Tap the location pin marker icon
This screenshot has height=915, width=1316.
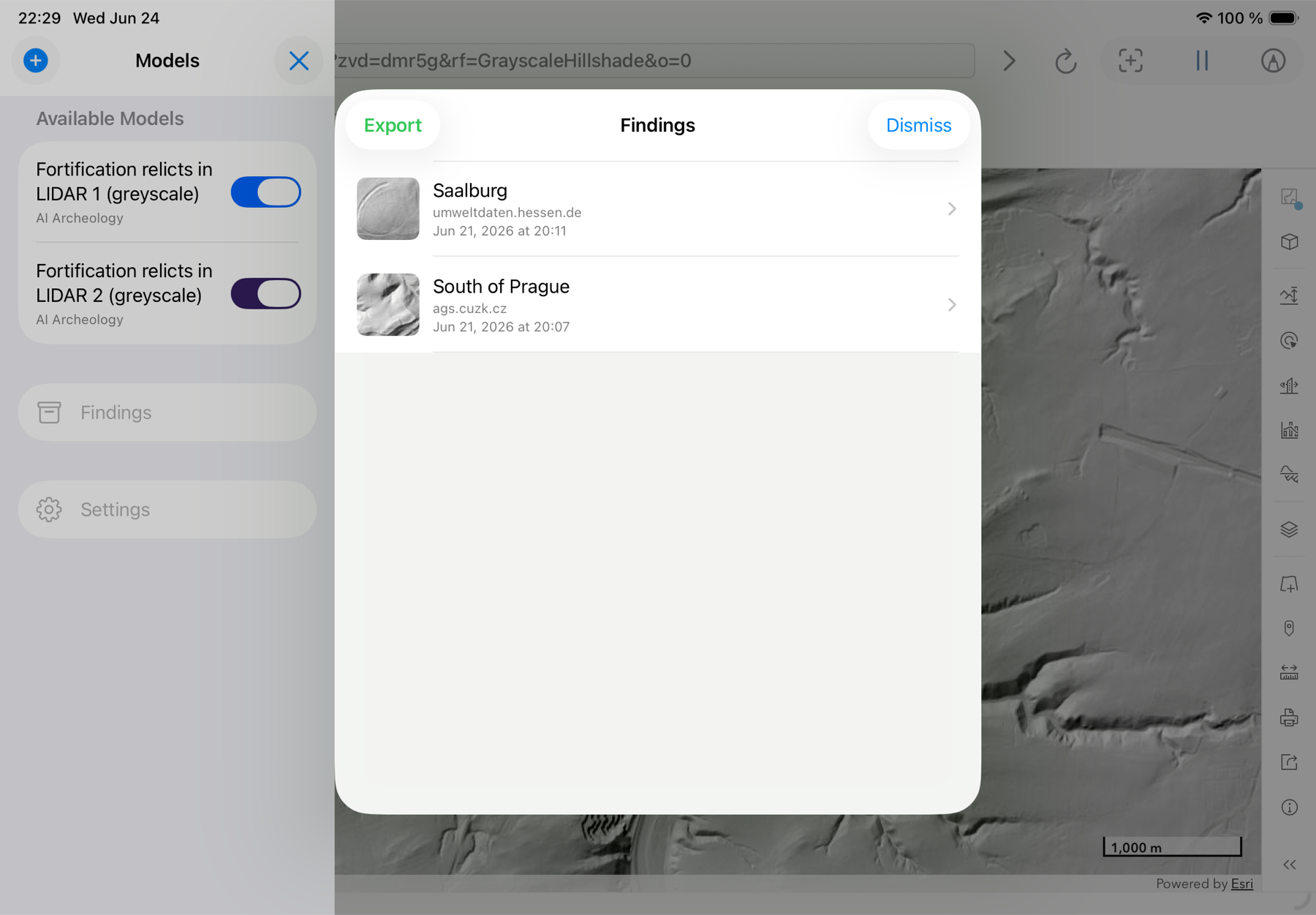[x=1290, y=628]
